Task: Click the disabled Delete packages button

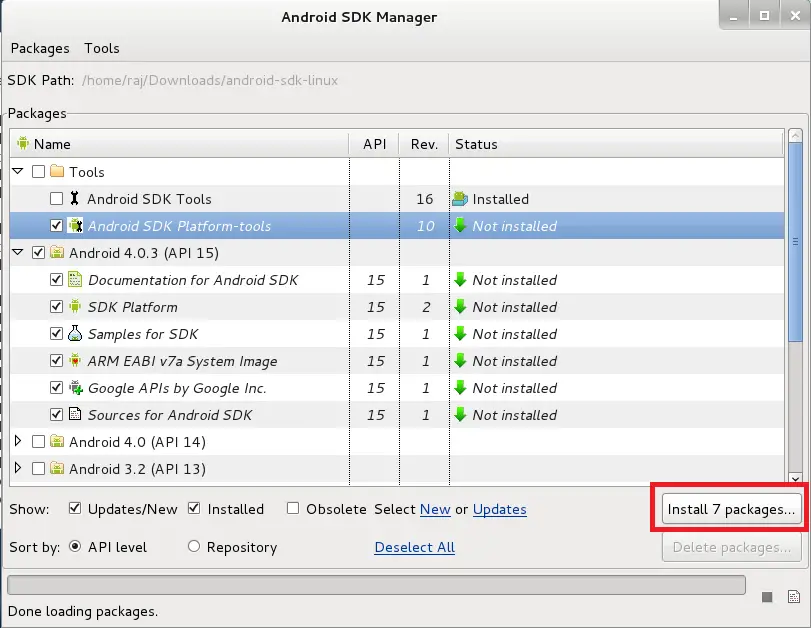Action: (x=731, y=547)
